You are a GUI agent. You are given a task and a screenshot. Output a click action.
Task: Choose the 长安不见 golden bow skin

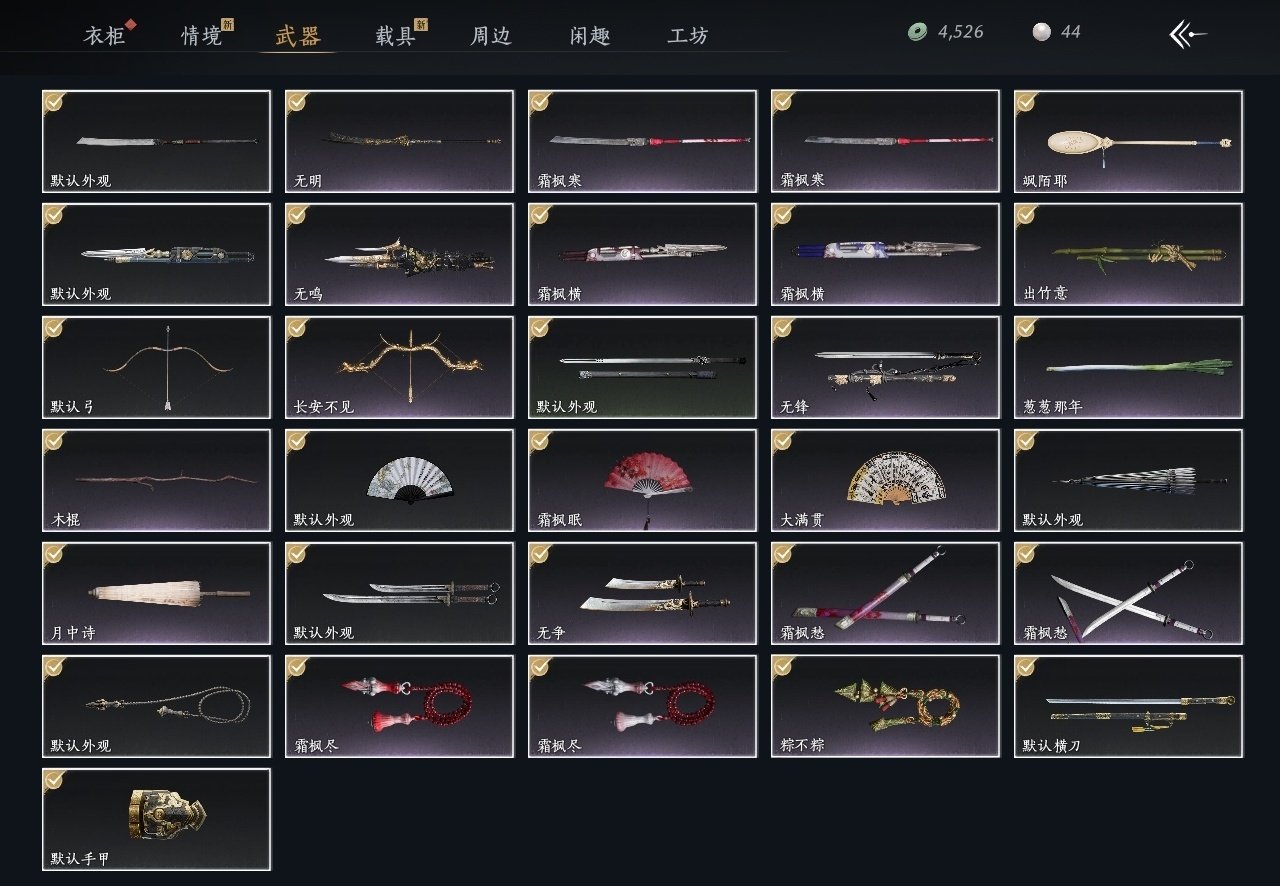pos(399,367)
